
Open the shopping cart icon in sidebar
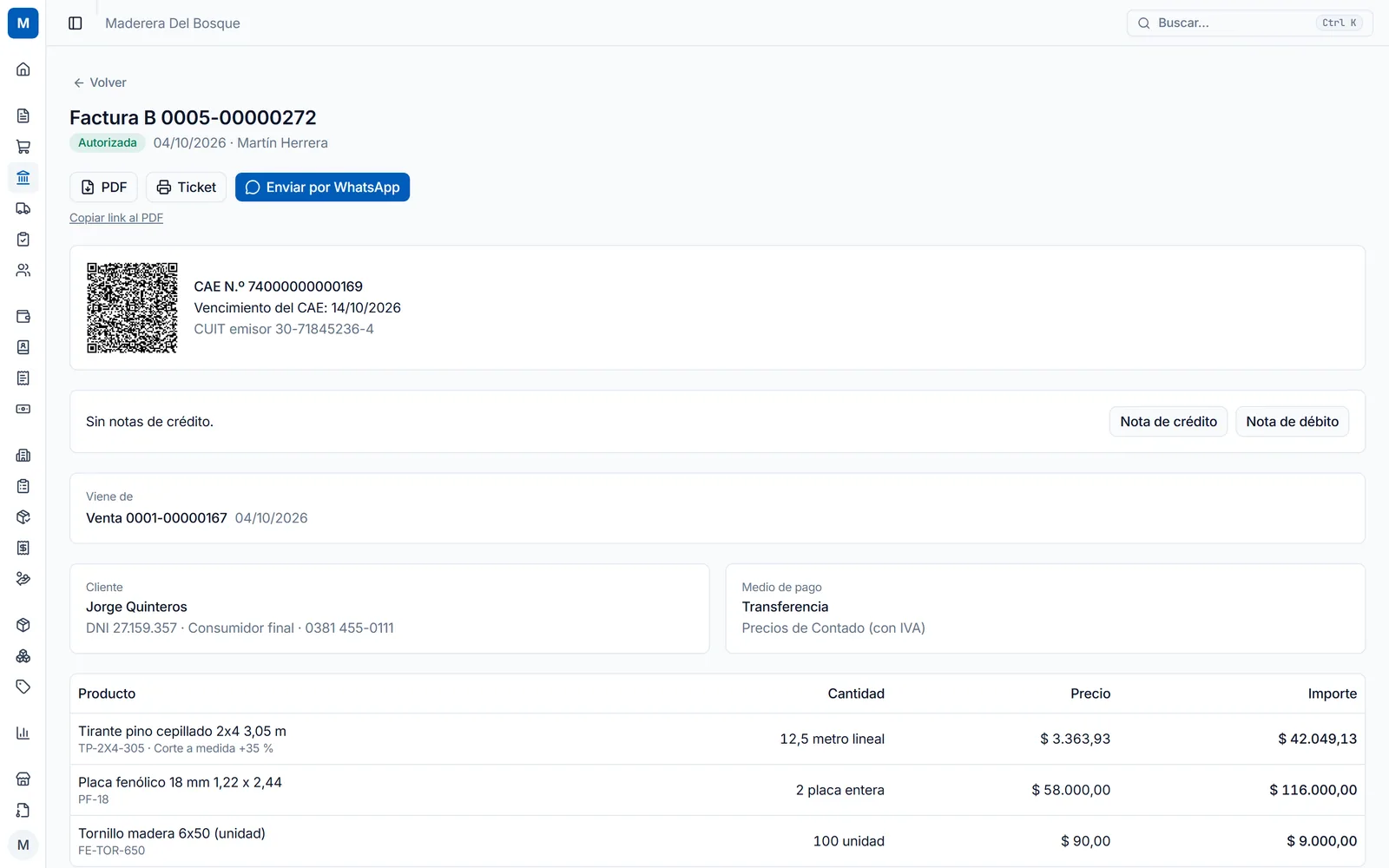pos(23,147)
